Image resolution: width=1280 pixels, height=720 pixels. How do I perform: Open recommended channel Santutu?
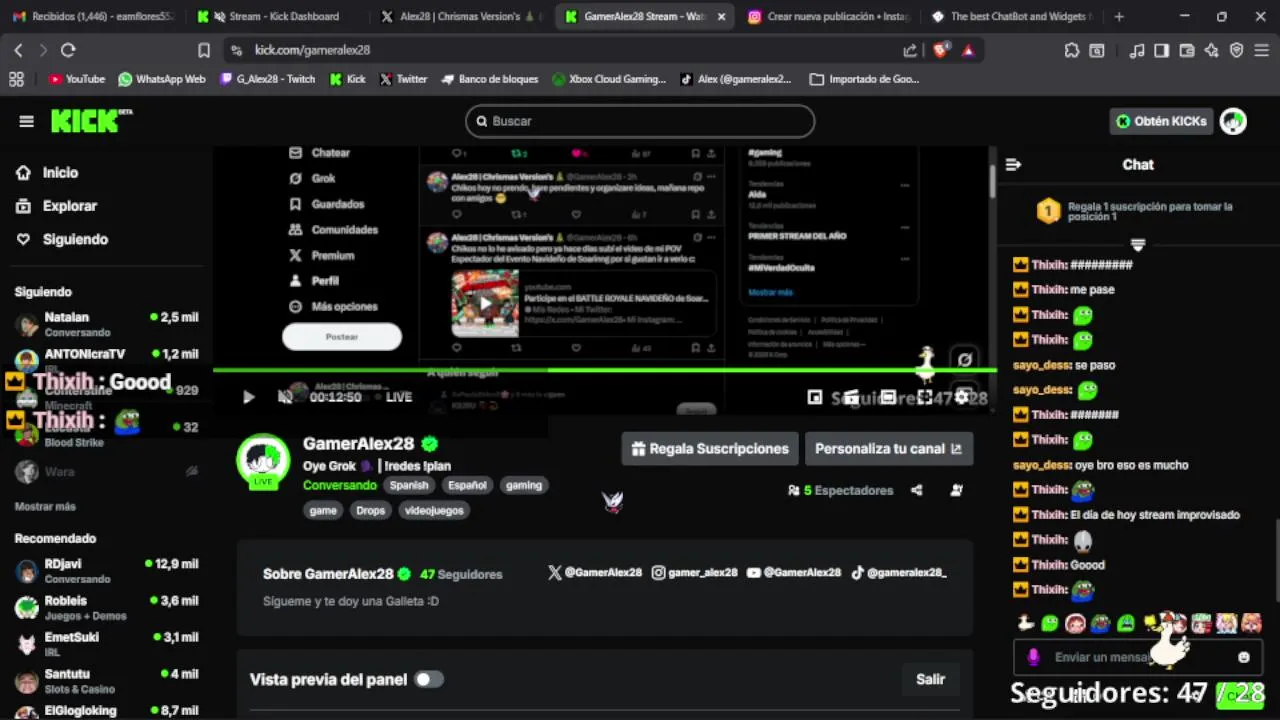[106, 680]
